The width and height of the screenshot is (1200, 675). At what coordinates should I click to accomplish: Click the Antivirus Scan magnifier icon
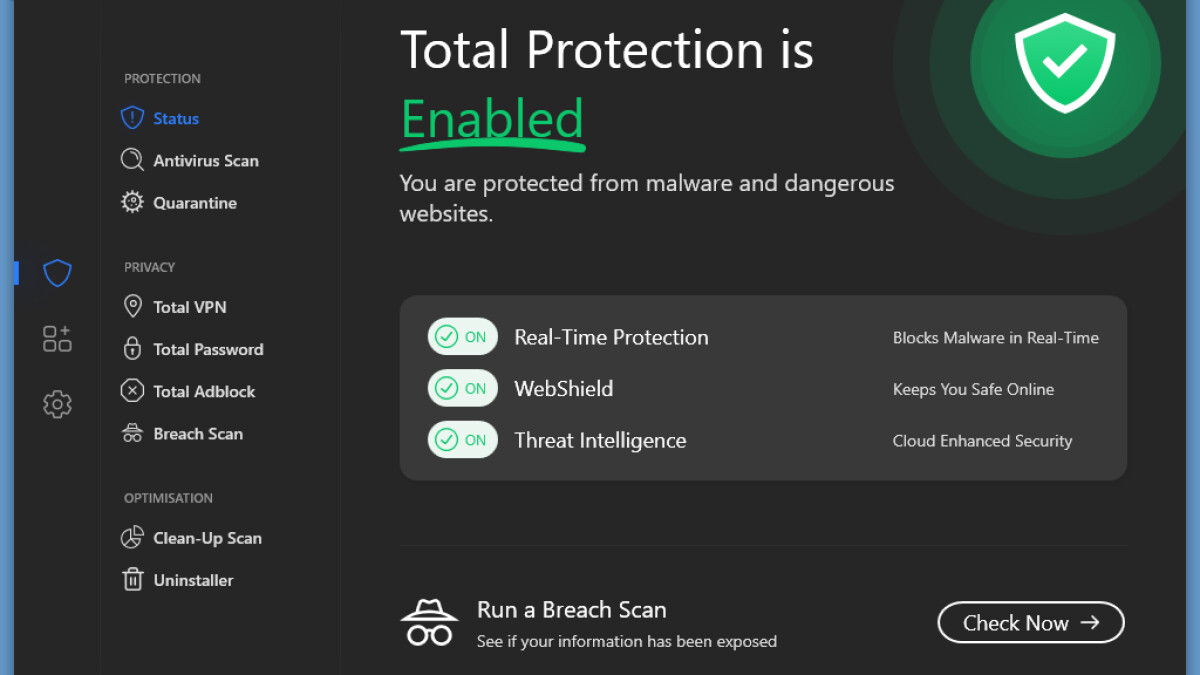[132, 161]
